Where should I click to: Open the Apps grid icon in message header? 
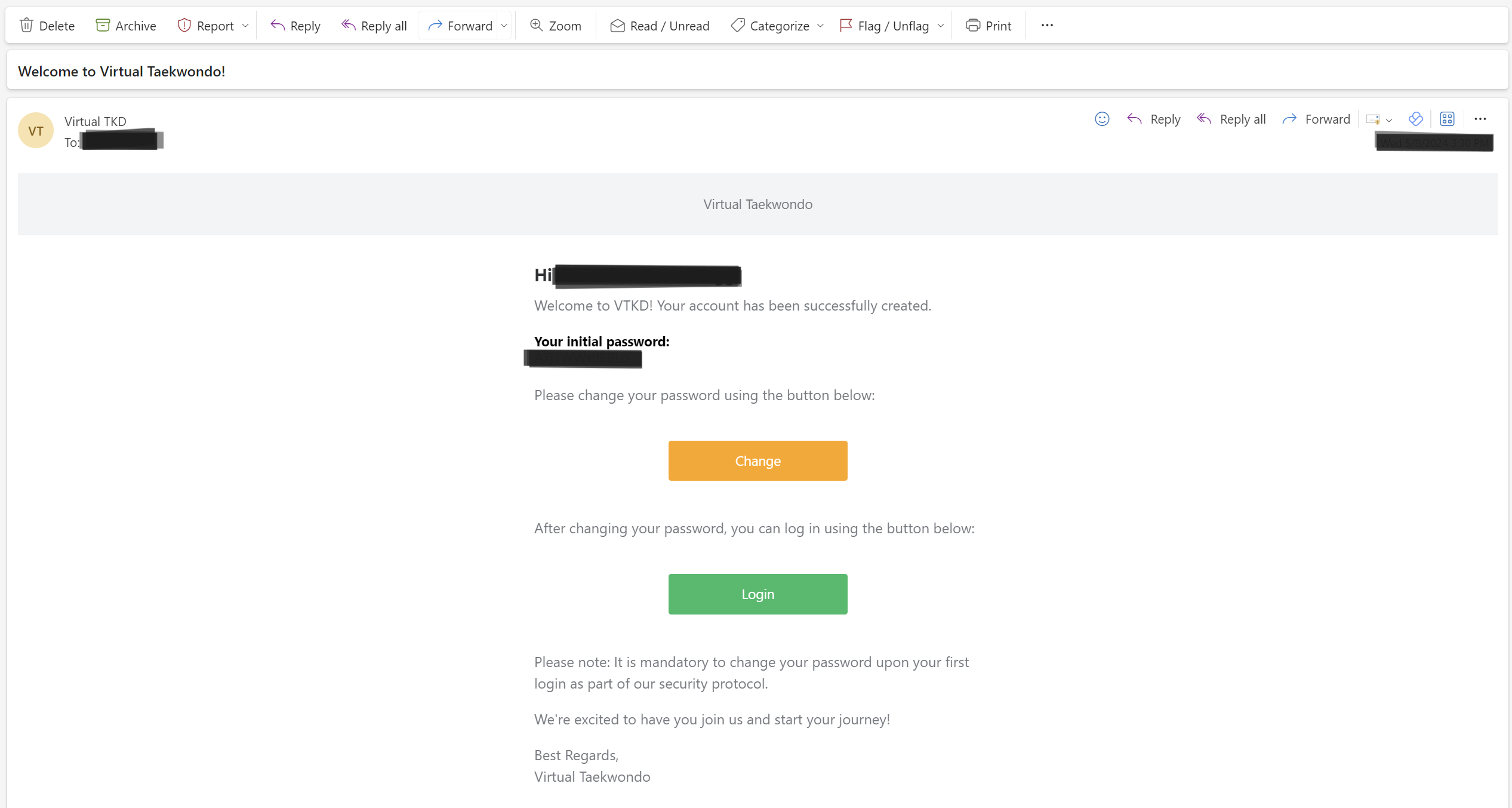[x=1447, y=119]
